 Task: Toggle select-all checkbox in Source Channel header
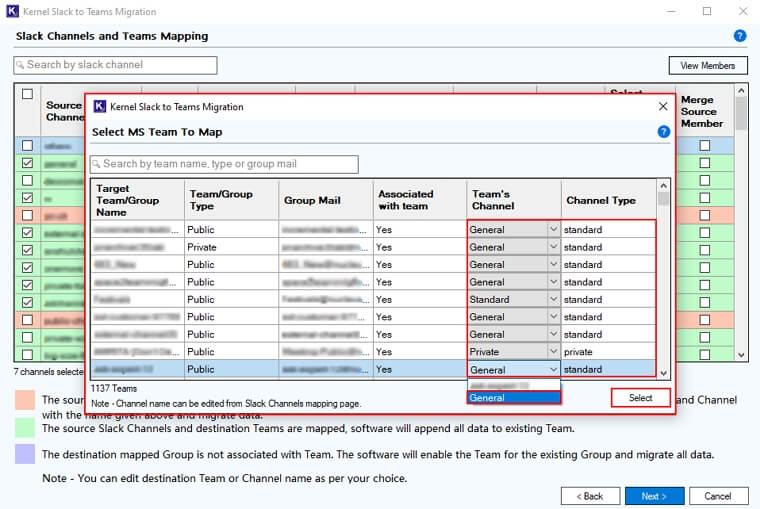[28, 94]
